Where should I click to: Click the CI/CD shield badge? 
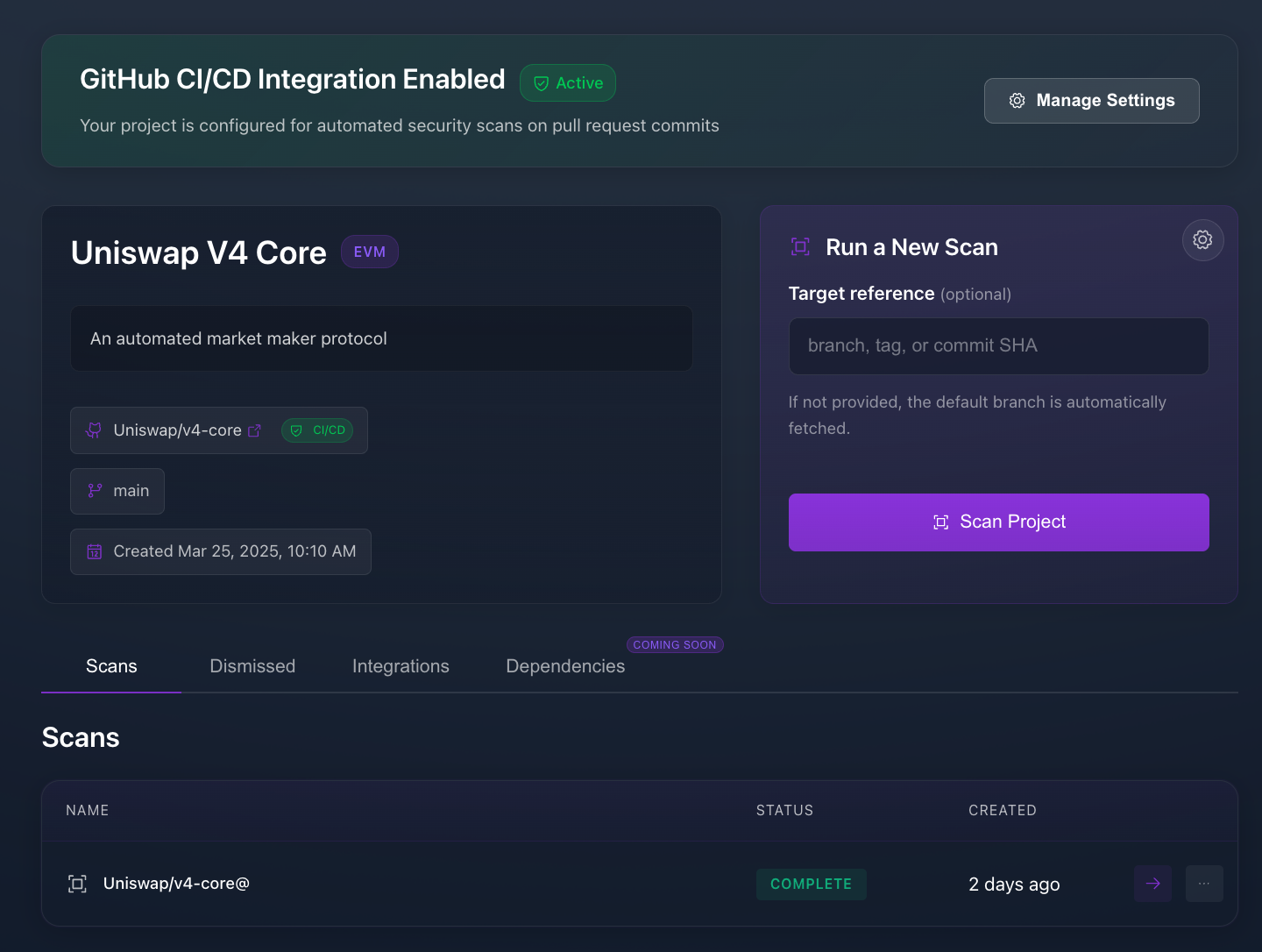[x=317, y=430]
